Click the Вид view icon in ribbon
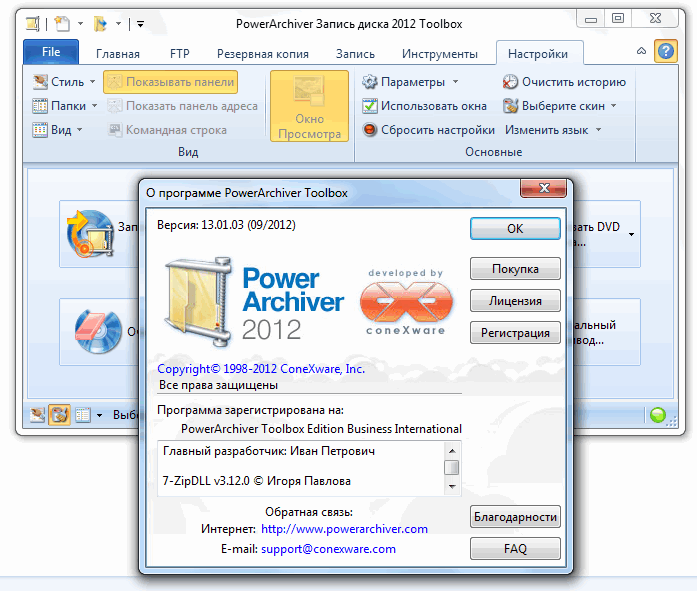This screenshot has height=591, width=697. (40, 130)
